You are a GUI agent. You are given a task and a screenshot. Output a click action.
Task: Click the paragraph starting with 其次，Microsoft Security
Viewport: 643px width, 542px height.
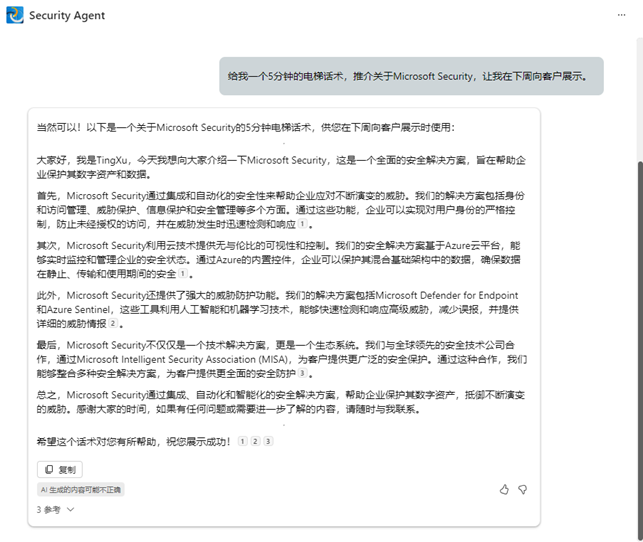click(x=279, y=260)
